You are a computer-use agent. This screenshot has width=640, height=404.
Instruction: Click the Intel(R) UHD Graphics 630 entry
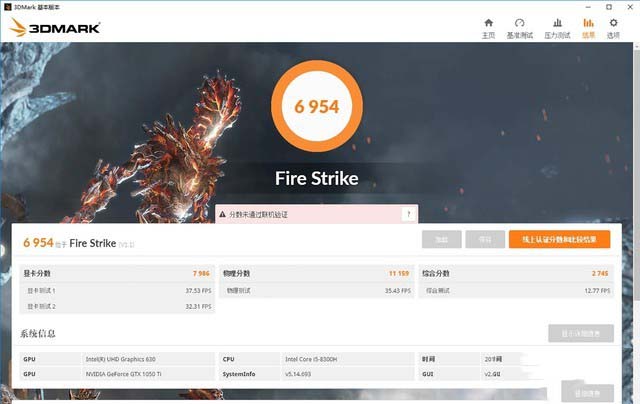pos(120,359)
